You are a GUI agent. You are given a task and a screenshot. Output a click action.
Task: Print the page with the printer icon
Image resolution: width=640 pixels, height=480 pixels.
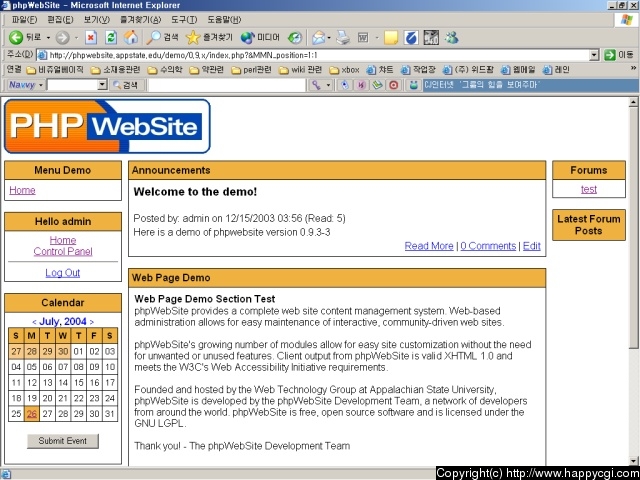[343, 38]
